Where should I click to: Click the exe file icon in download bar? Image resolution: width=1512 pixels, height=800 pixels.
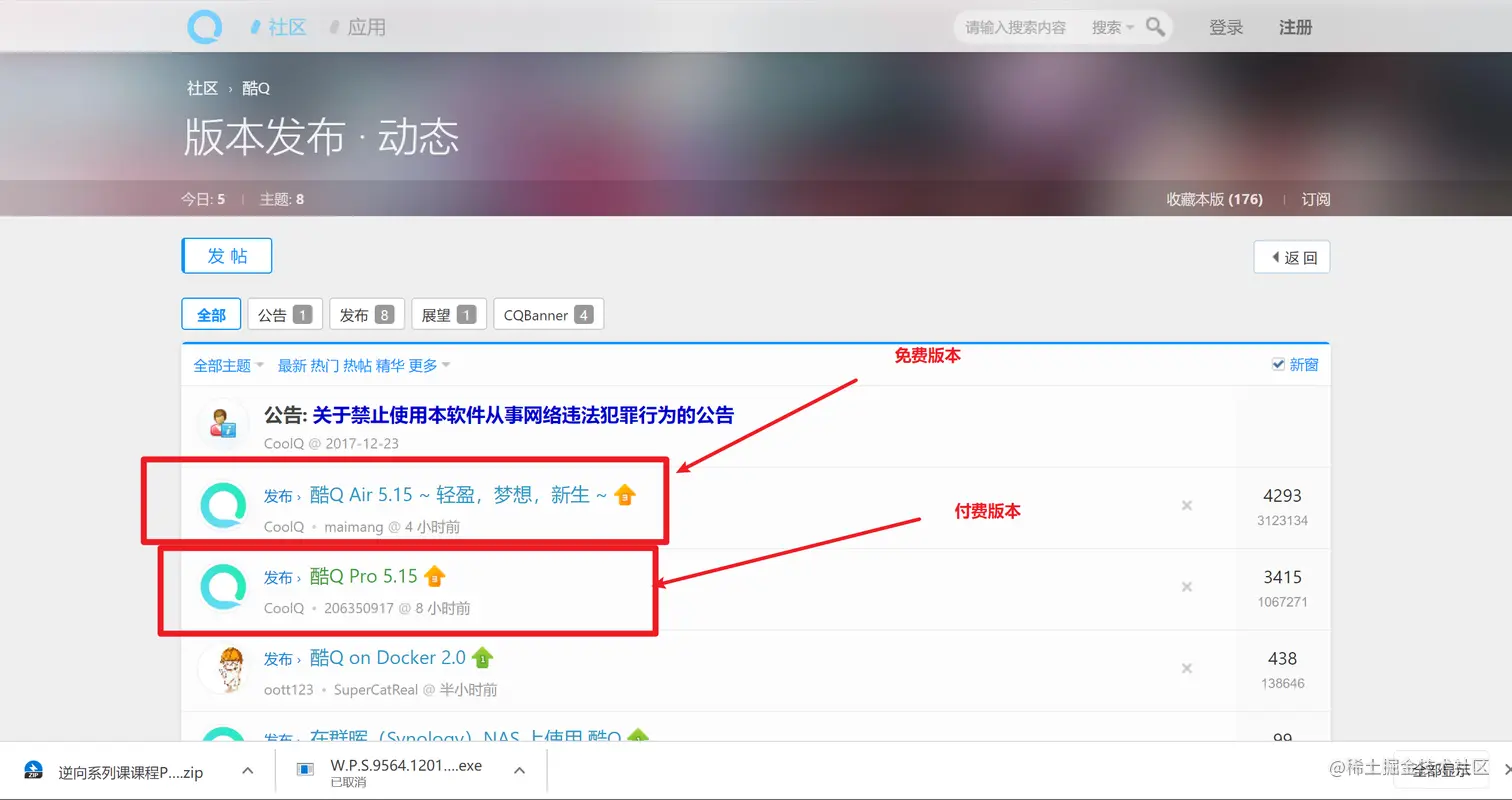click(305, 769)
